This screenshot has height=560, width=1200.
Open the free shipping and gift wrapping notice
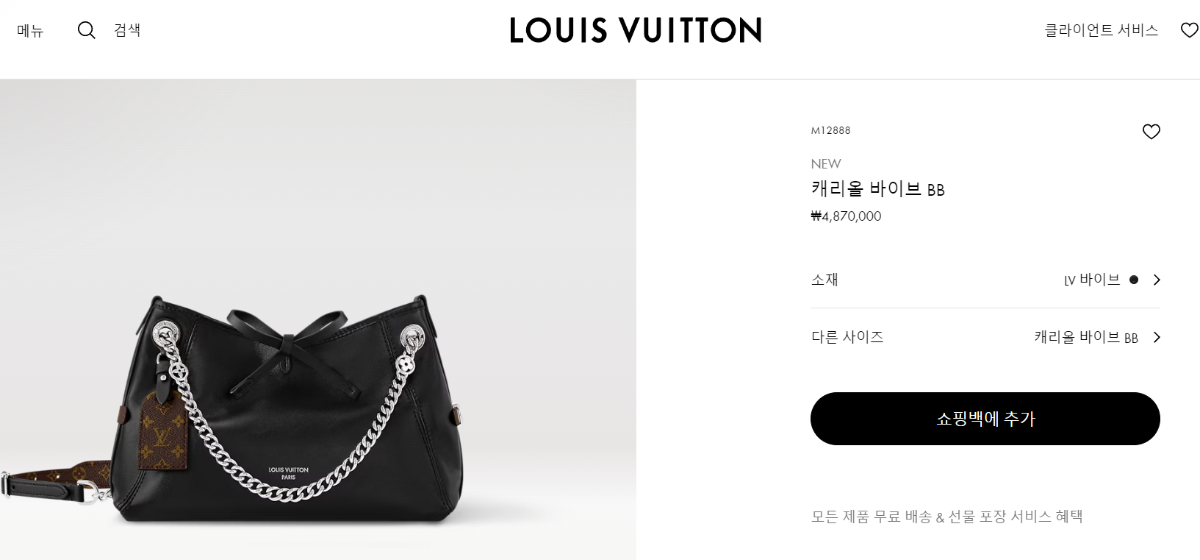pos(947,517)
